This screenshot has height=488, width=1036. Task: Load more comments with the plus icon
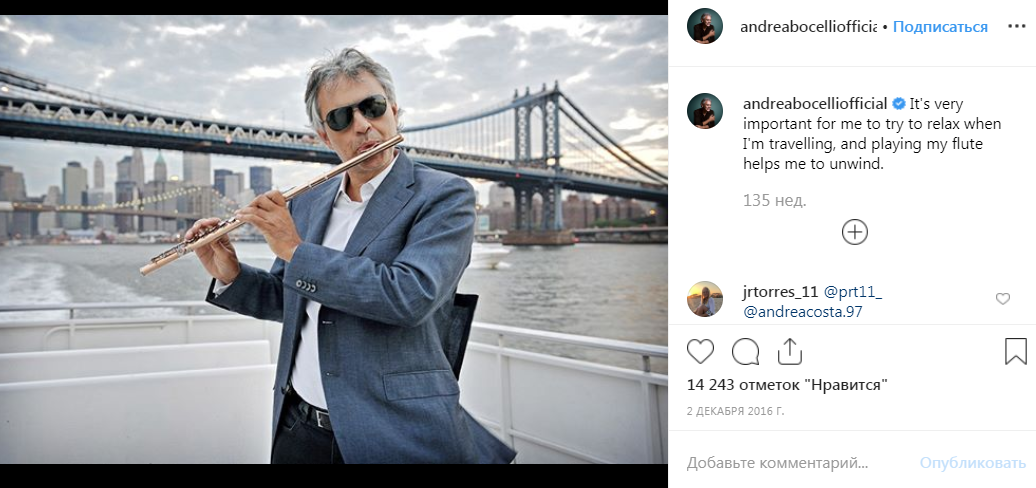pos(855,232)
